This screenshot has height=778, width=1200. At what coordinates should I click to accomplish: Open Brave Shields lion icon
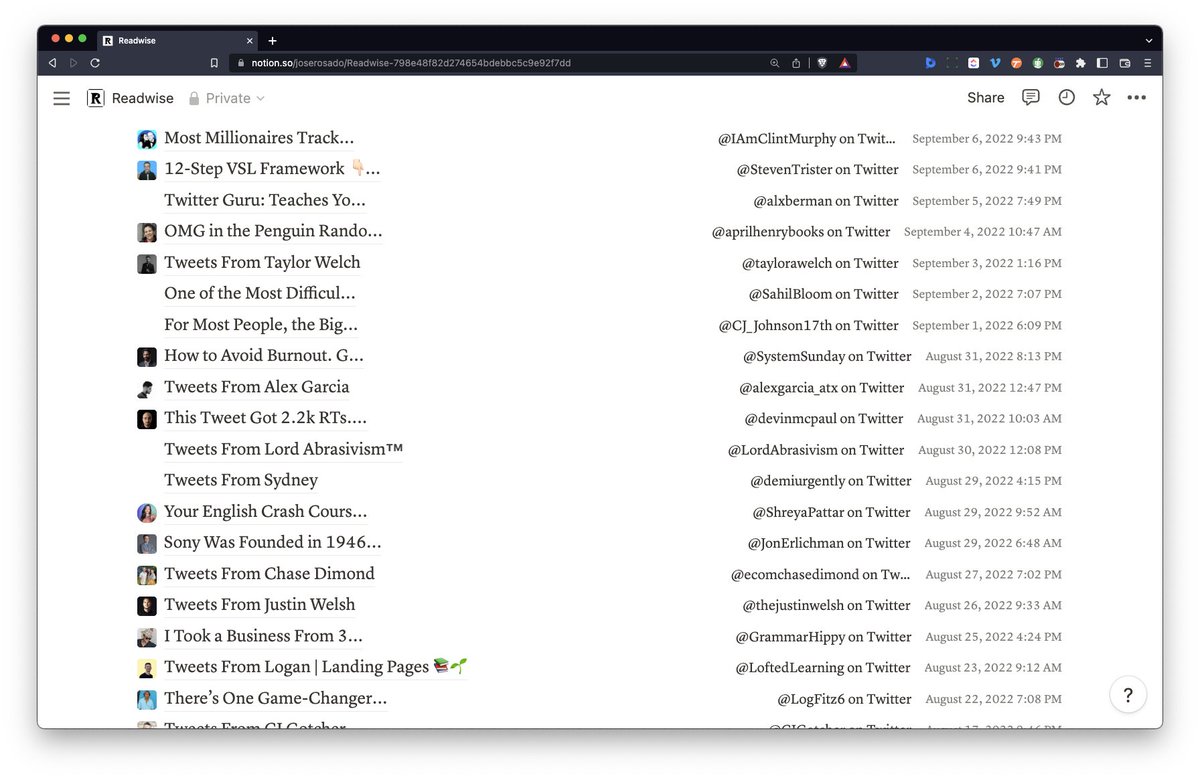822,63
